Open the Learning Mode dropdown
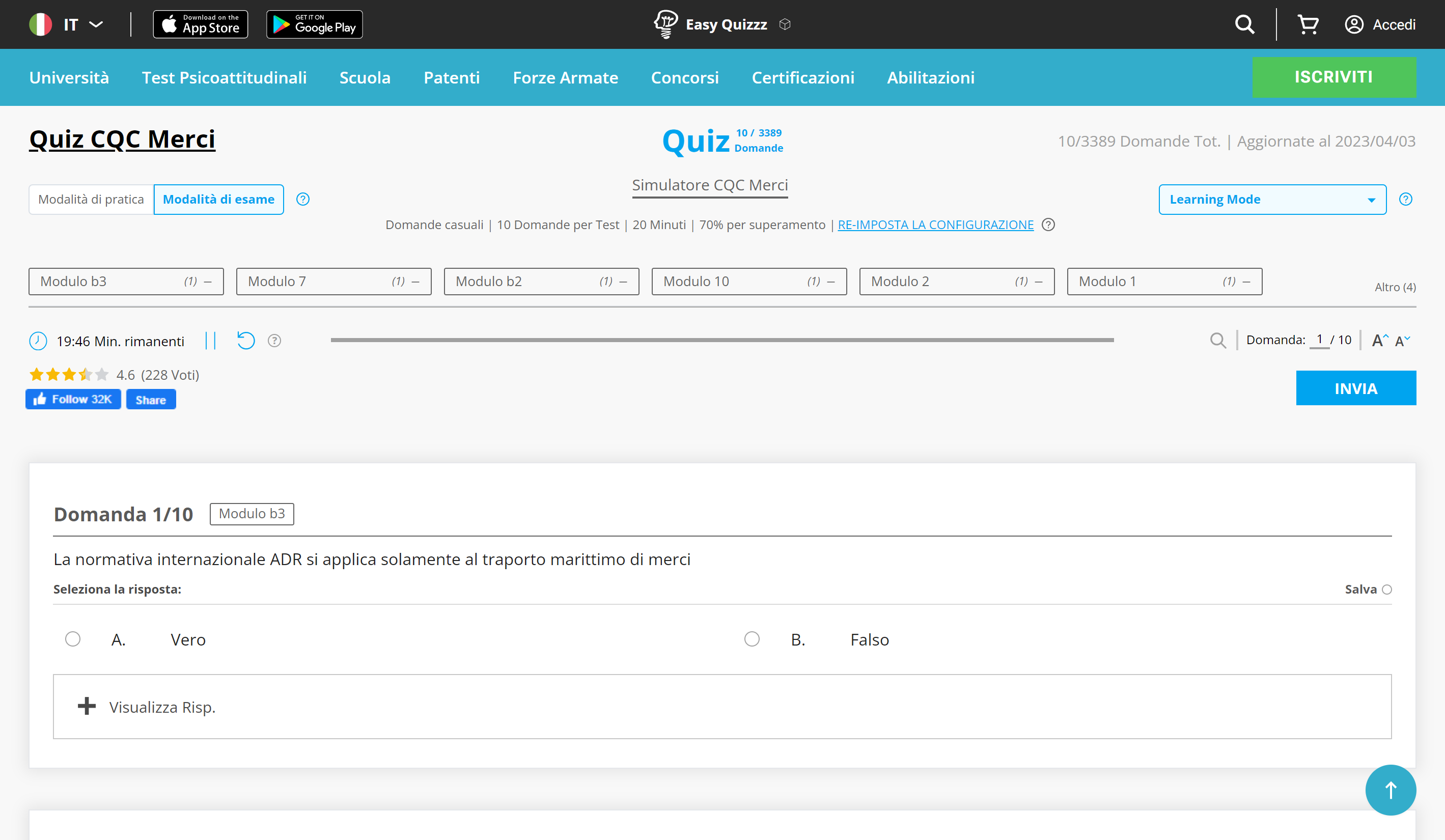1445x840 pixels. tap(1272, 200)
